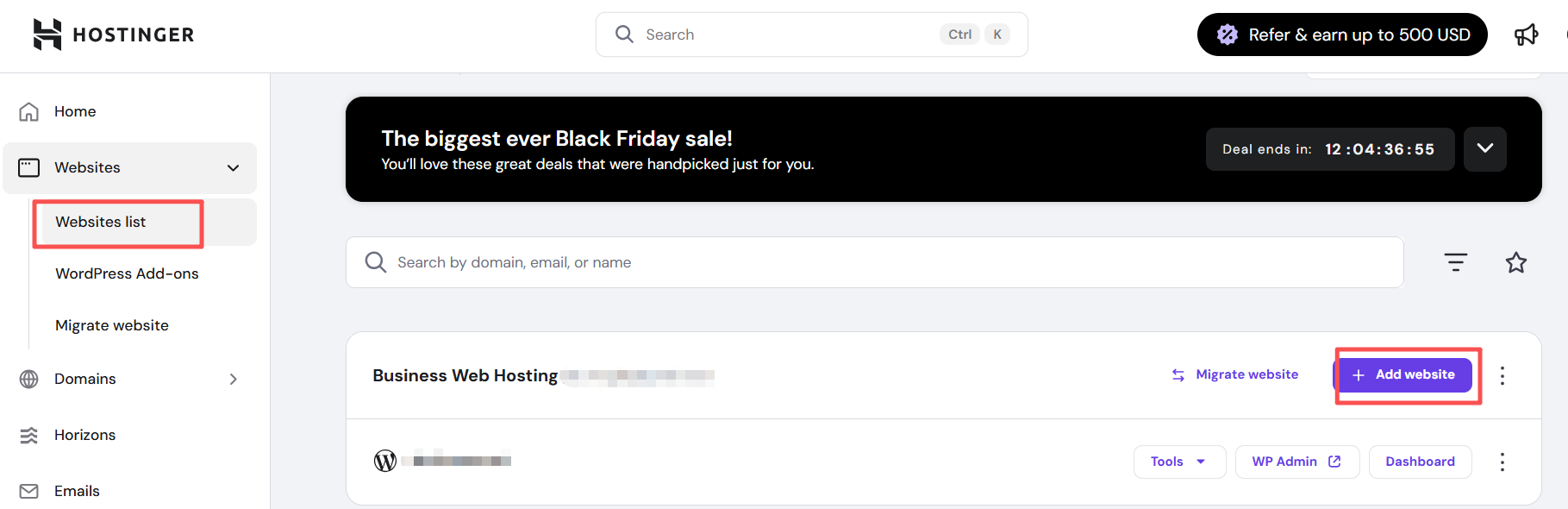Open the announcements megaphone icon

(1526, 35)
